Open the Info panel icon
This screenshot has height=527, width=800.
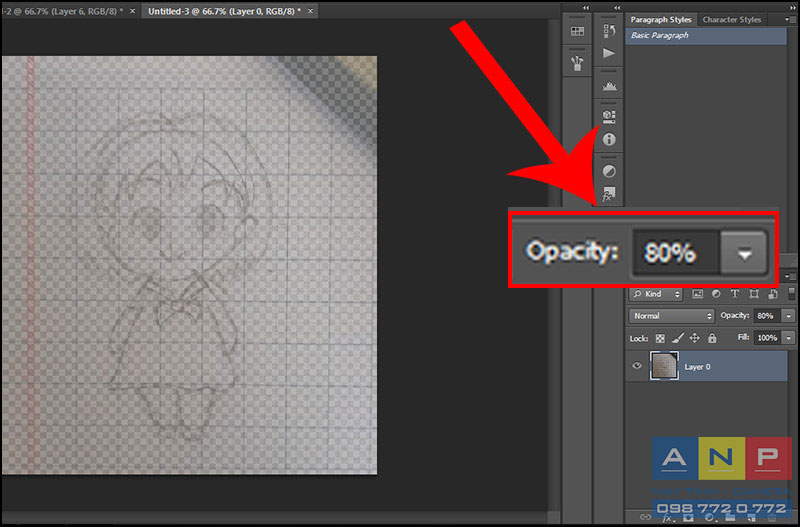(609, 139)
